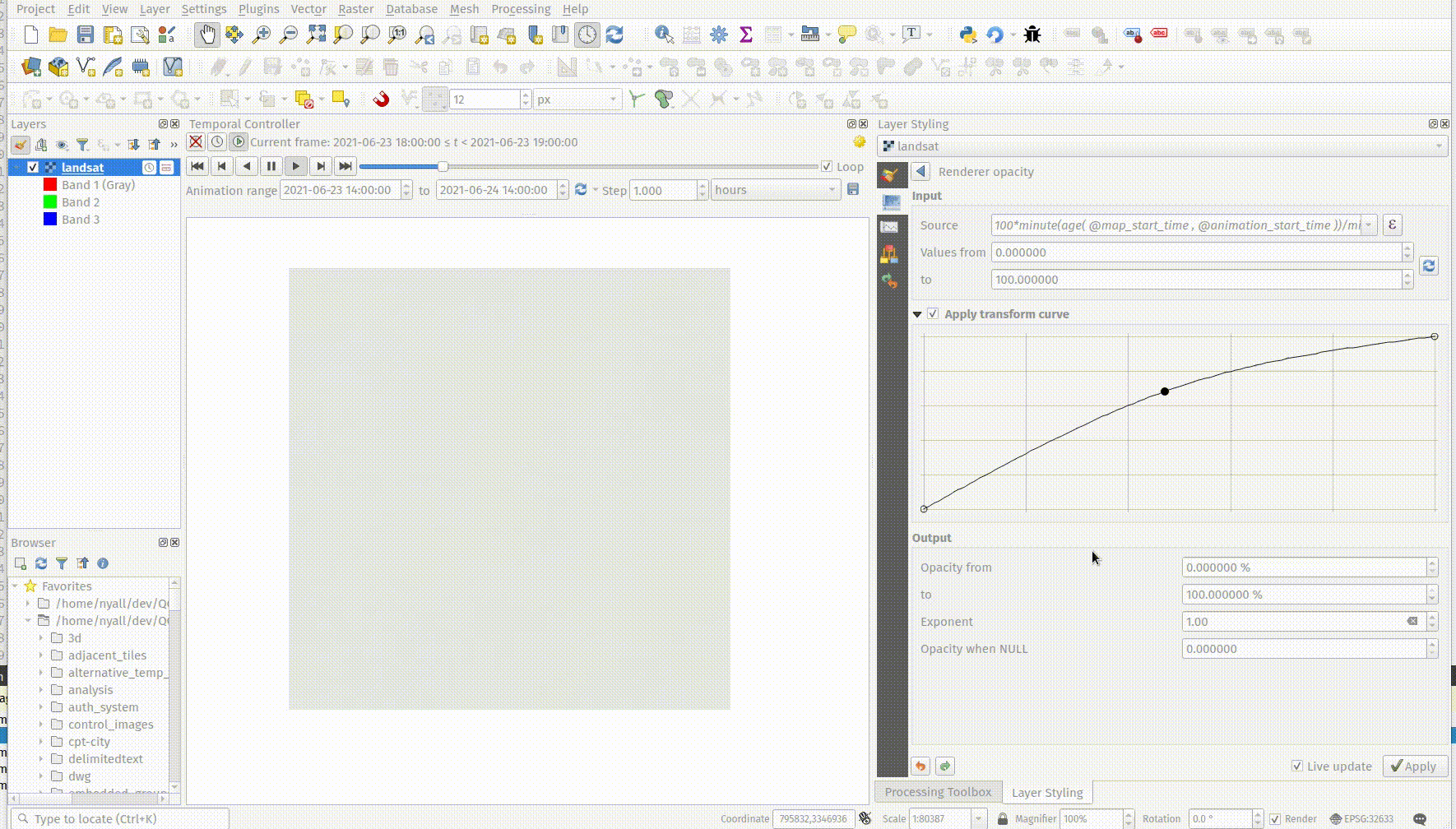
Task: Expand the Favorites tree node
Action: [15, 586]
